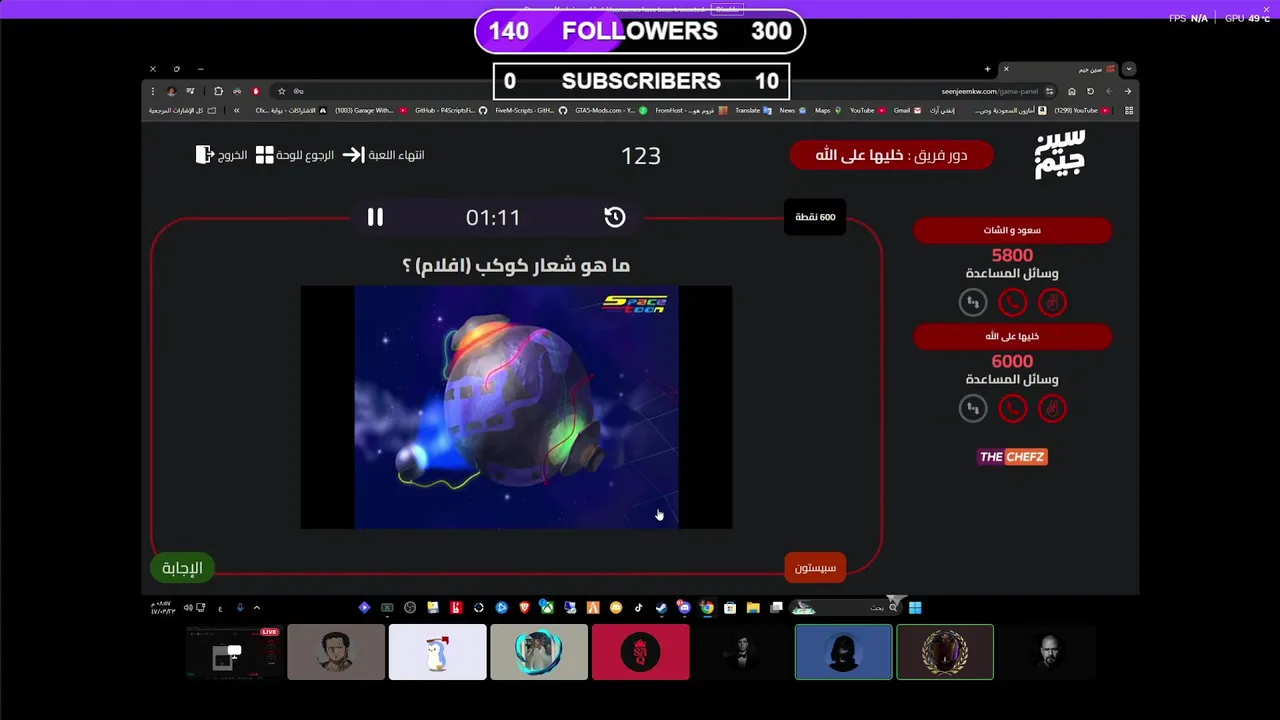Image resolution: width=1280 pixels, height=720 pixels.
Task: Click the browser address bar seenjeemkw.com
Action: 990,91
